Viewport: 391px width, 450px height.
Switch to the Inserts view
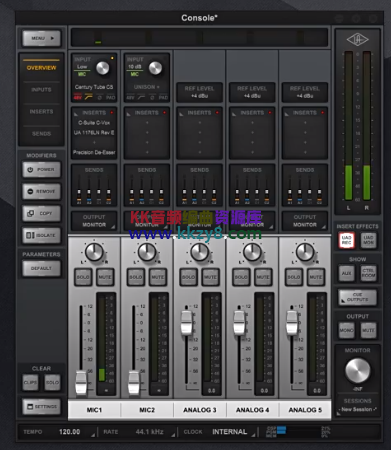click(x=41, y=112)
